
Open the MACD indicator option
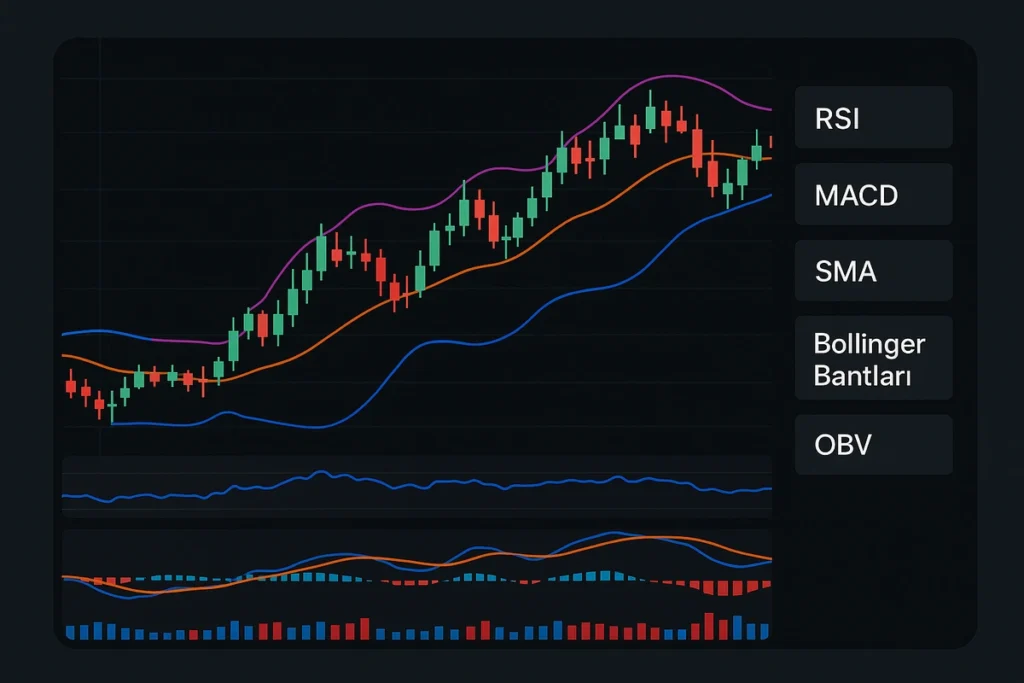tap(873, 195)
